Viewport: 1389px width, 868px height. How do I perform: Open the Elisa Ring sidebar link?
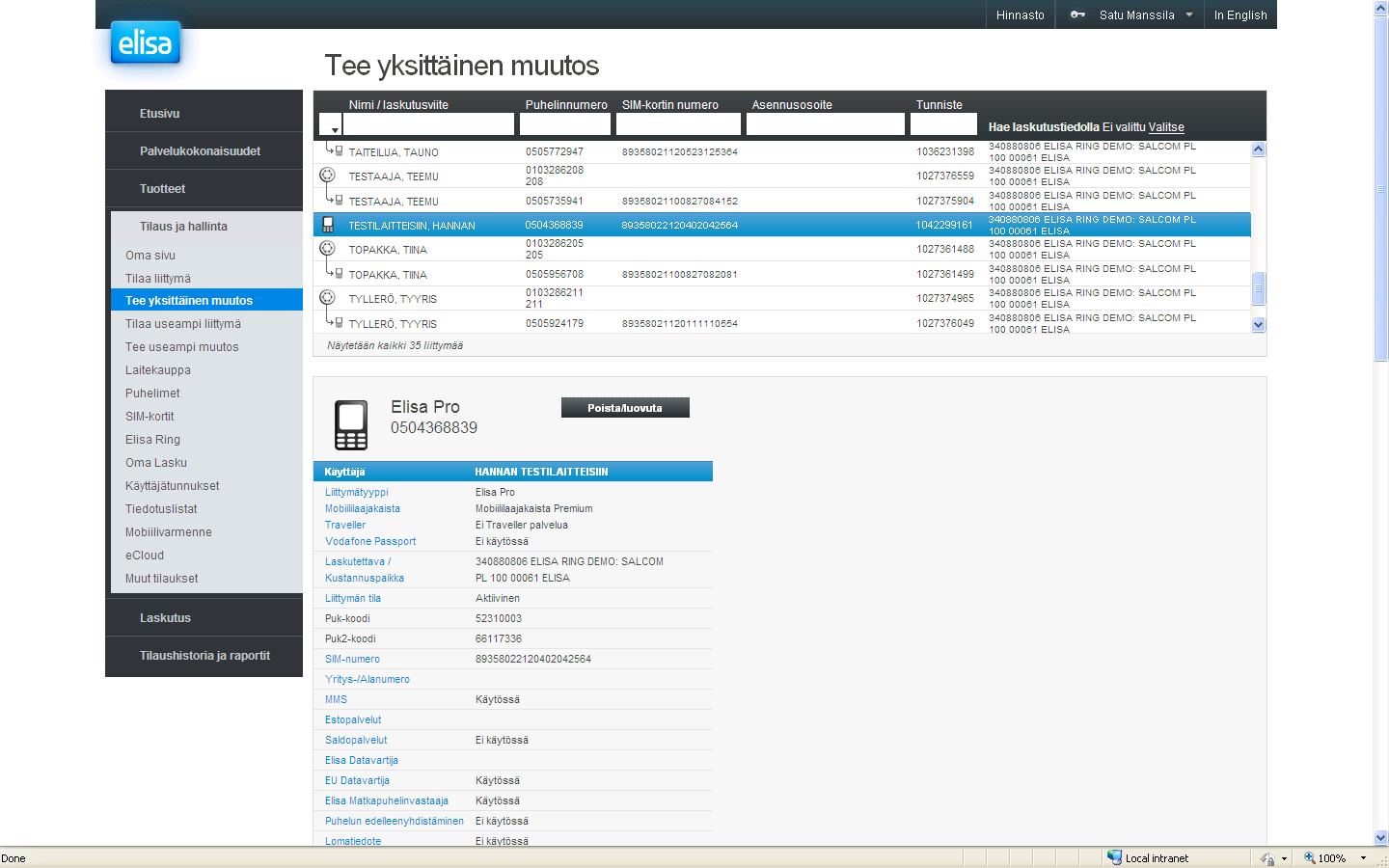[152, 439]
